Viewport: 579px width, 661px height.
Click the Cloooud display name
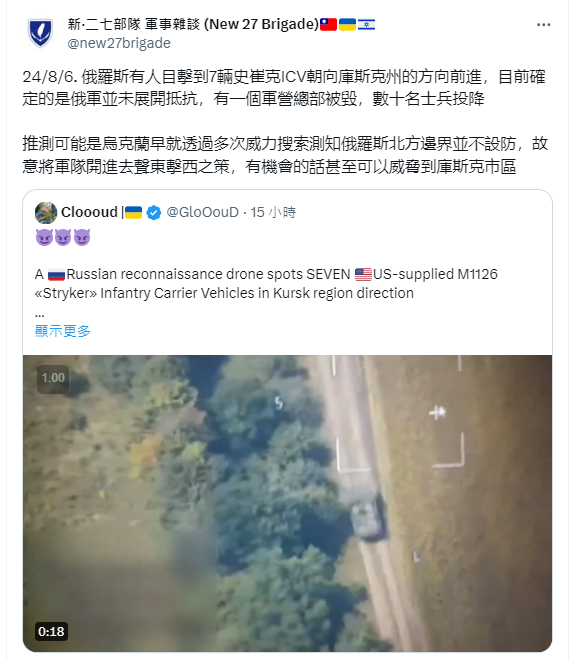(89, 212)
